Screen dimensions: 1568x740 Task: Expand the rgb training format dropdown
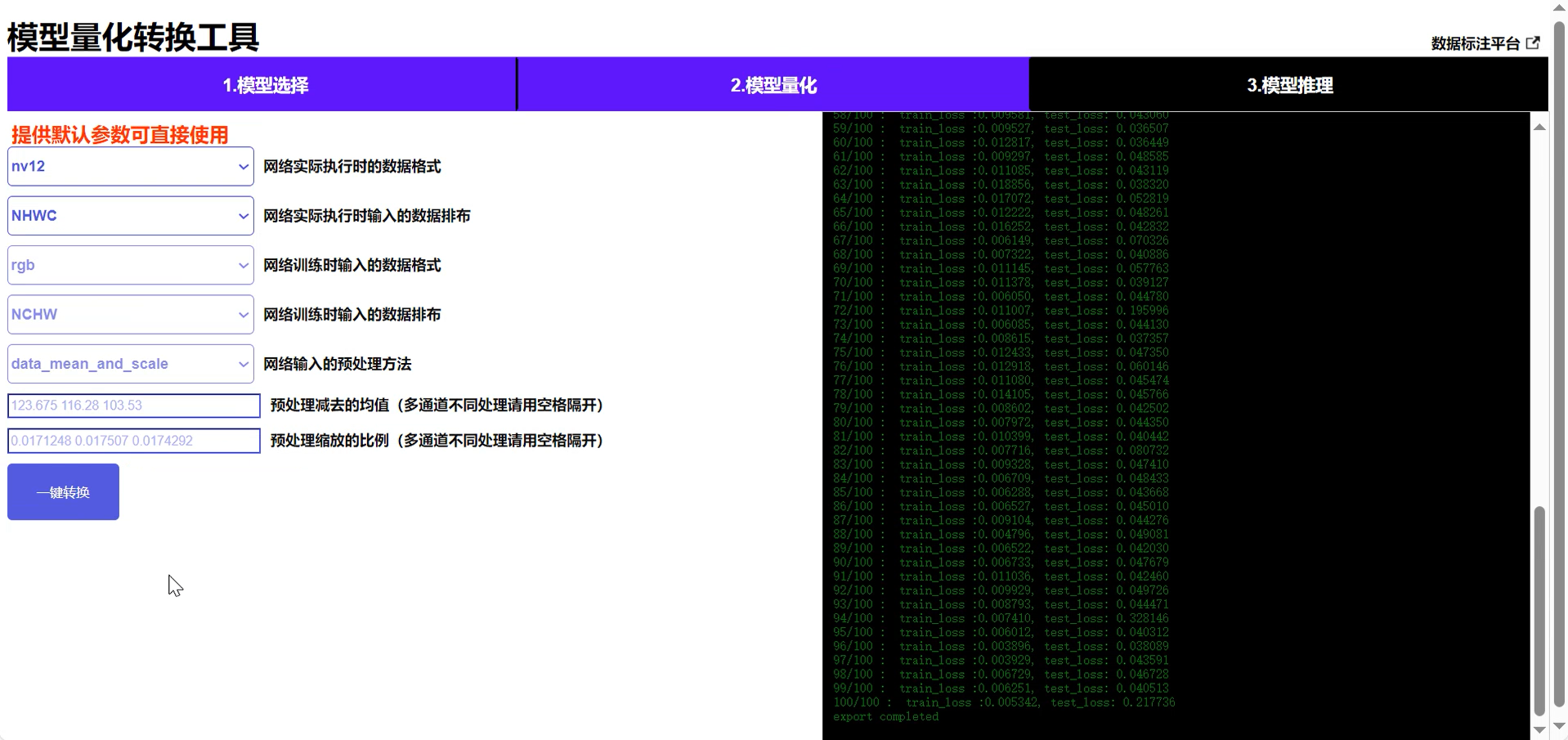pos(131,265)
